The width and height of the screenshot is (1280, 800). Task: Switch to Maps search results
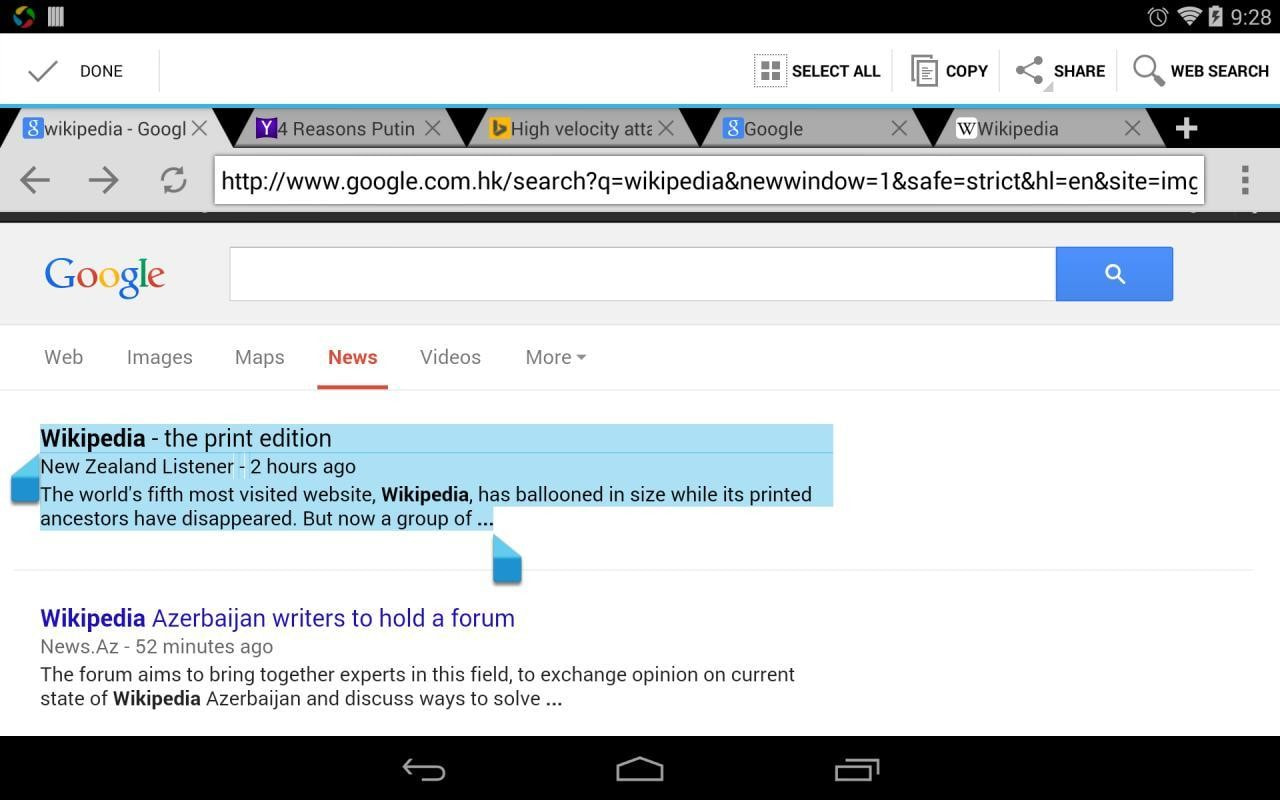click(259, 357)
